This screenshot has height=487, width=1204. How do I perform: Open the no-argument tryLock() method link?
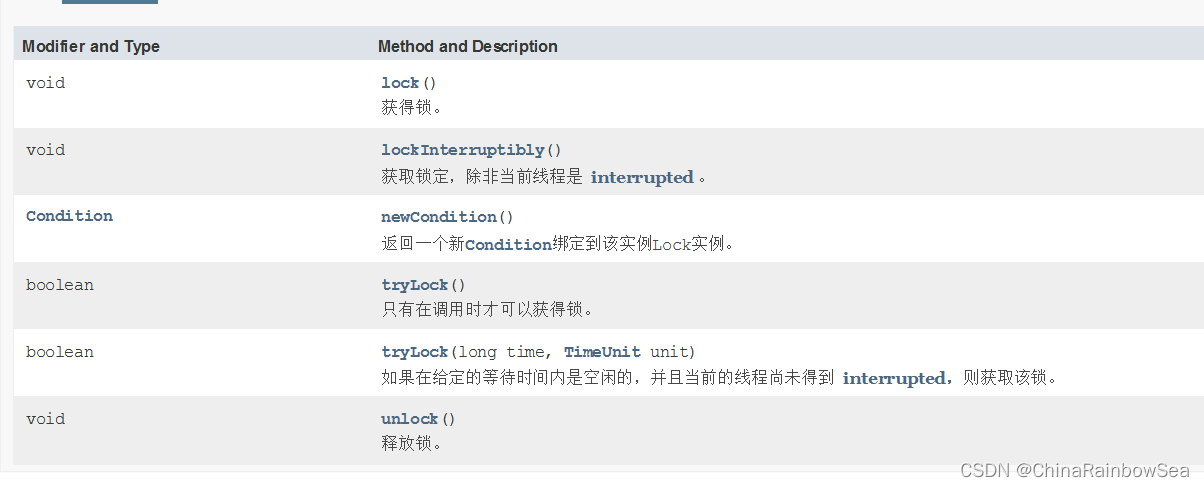pyautogui.click(x=415, y=285)
